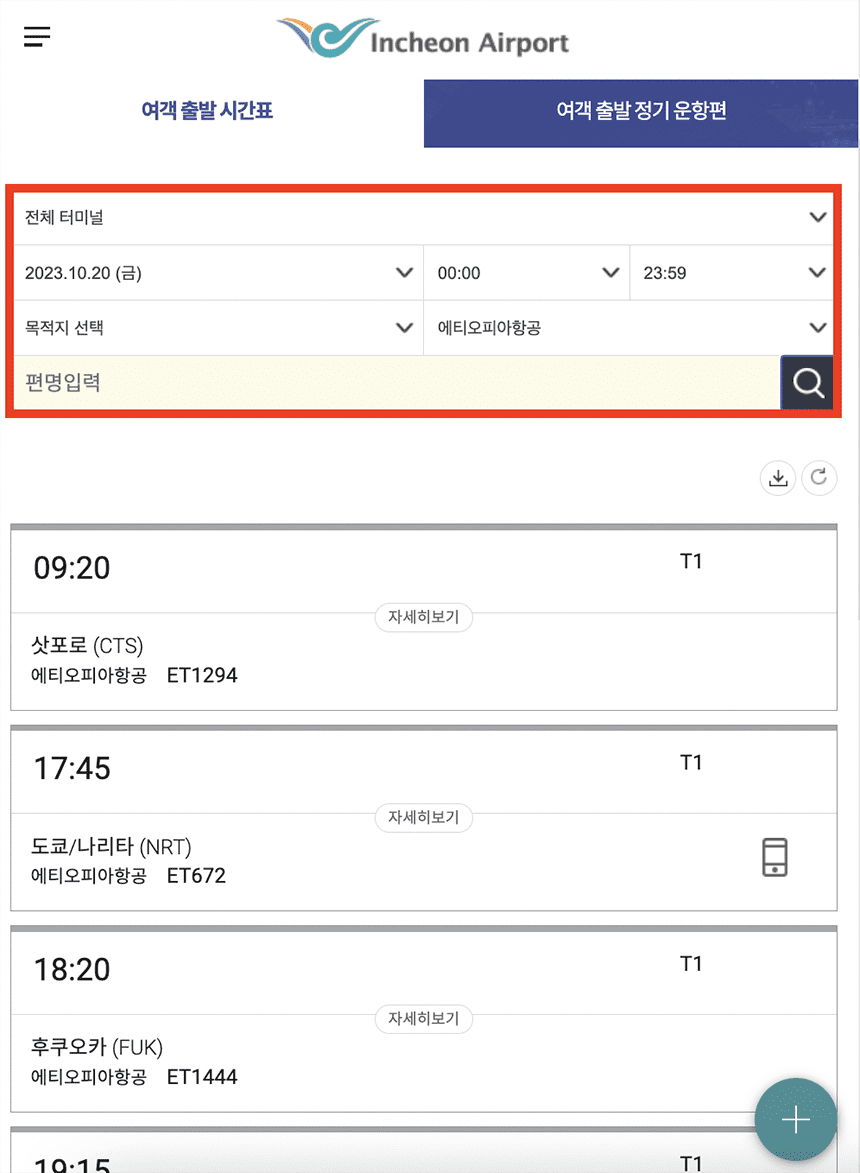860x1173 pixels.
Task: Select the 여객 출발 시간표 tab
Action: tap(206, 112)
